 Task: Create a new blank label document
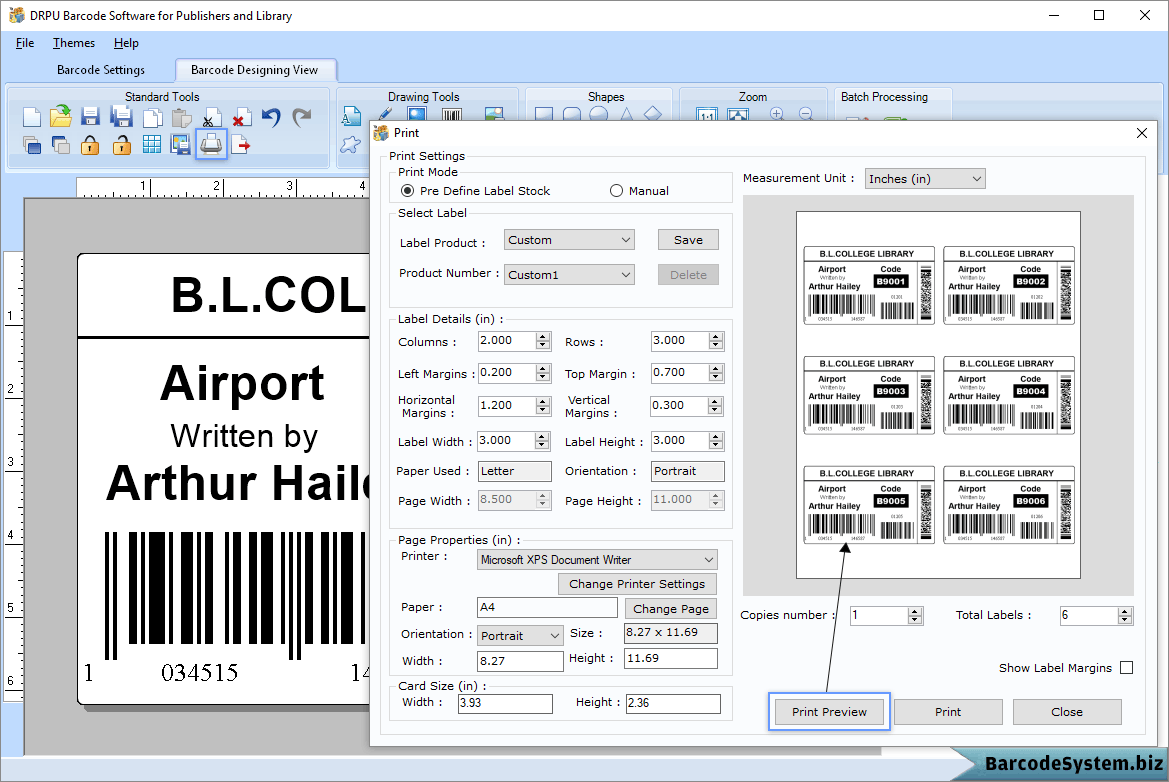[31, 117]
